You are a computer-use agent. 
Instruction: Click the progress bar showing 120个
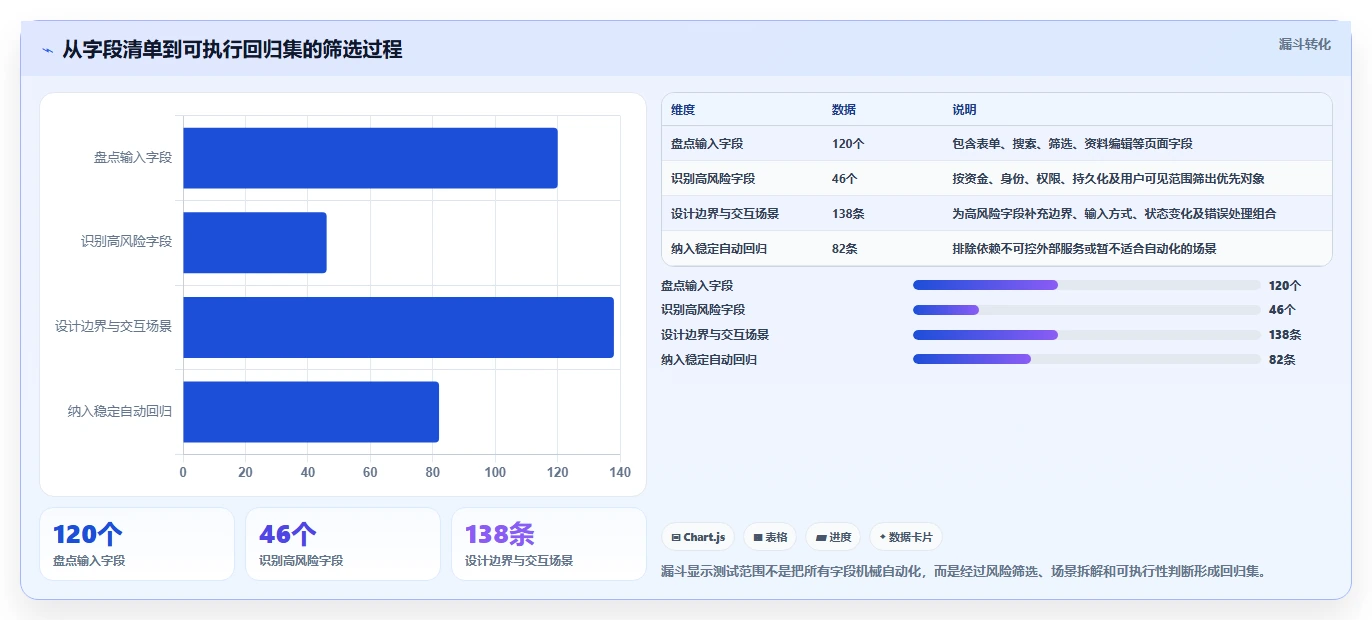click(x=1087, y=285)
